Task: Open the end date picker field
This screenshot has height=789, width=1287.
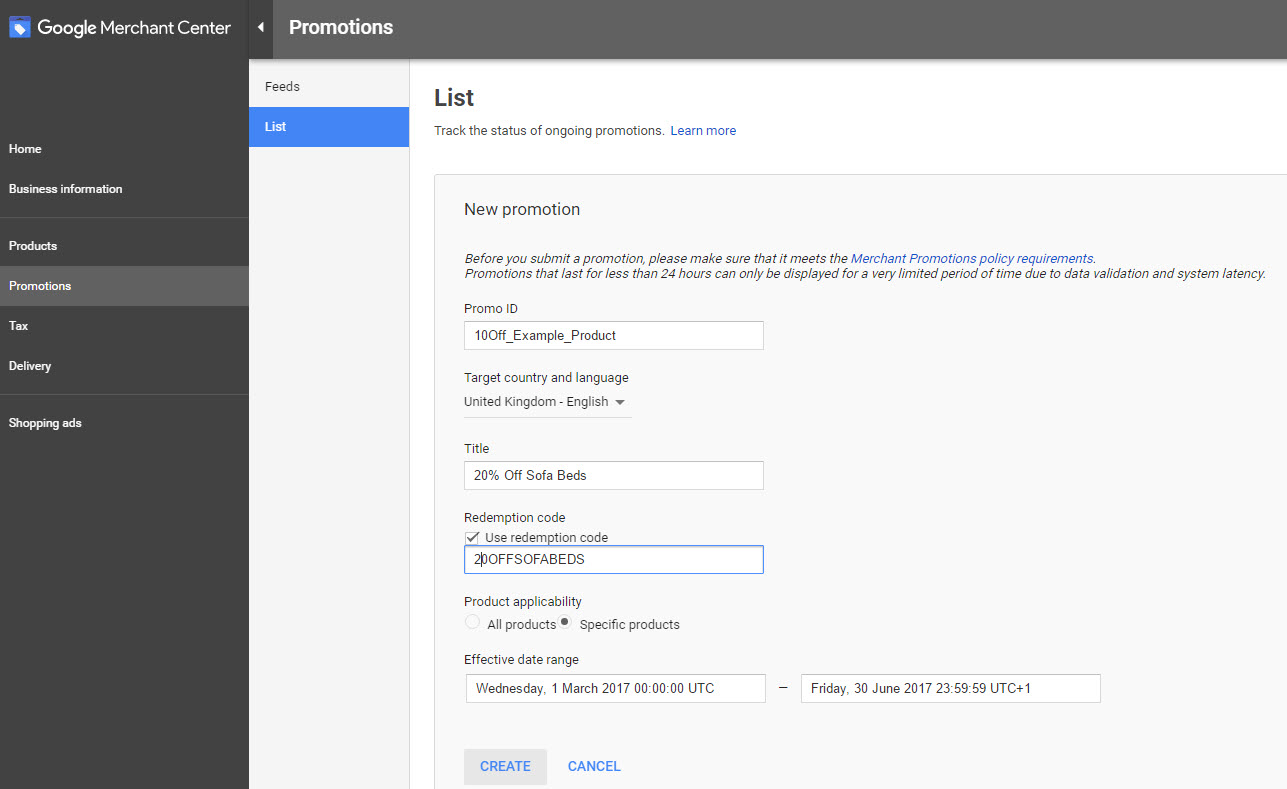Action: tap(949, 688)
